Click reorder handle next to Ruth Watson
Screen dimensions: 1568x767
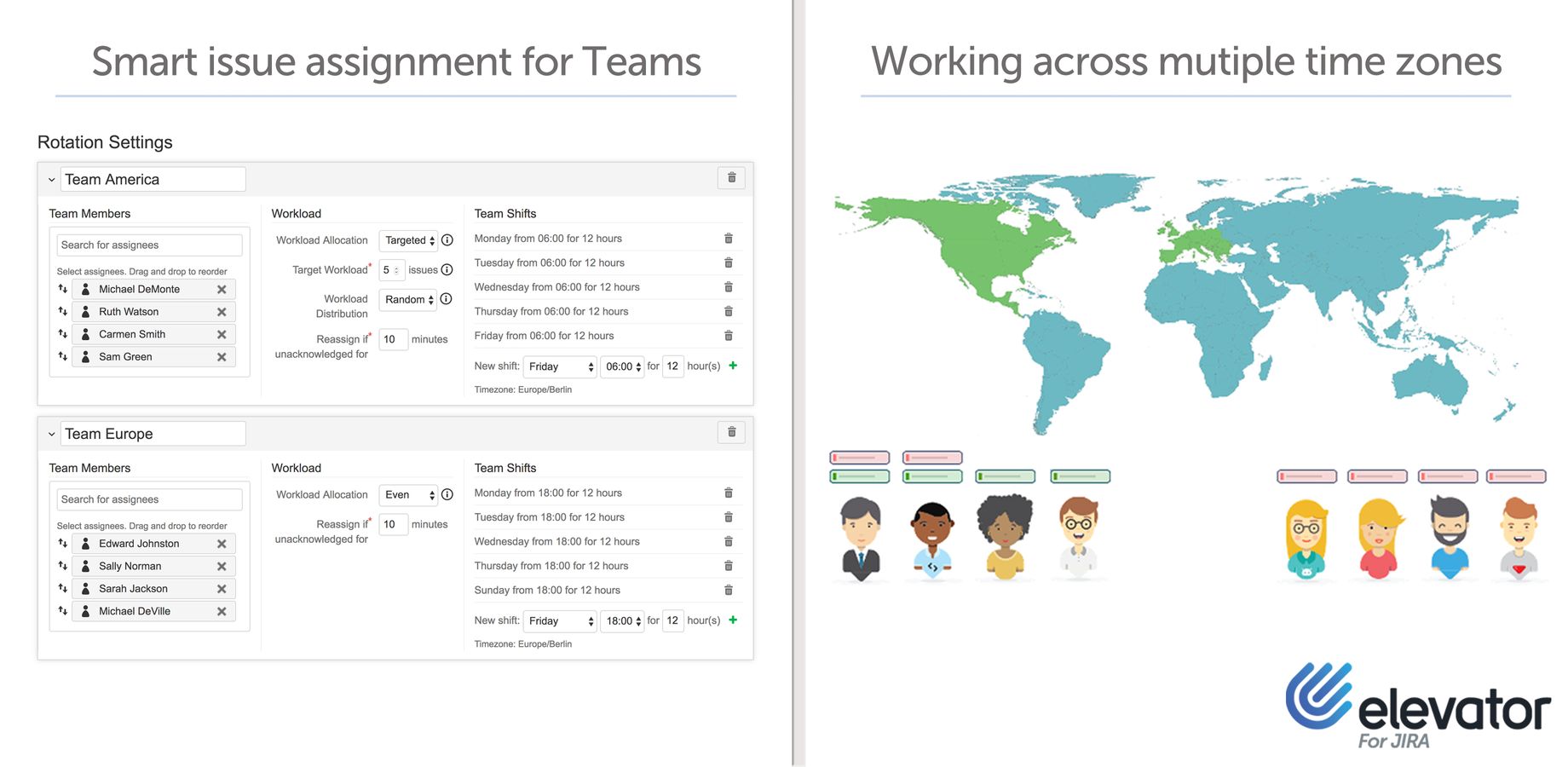point(62,311)
